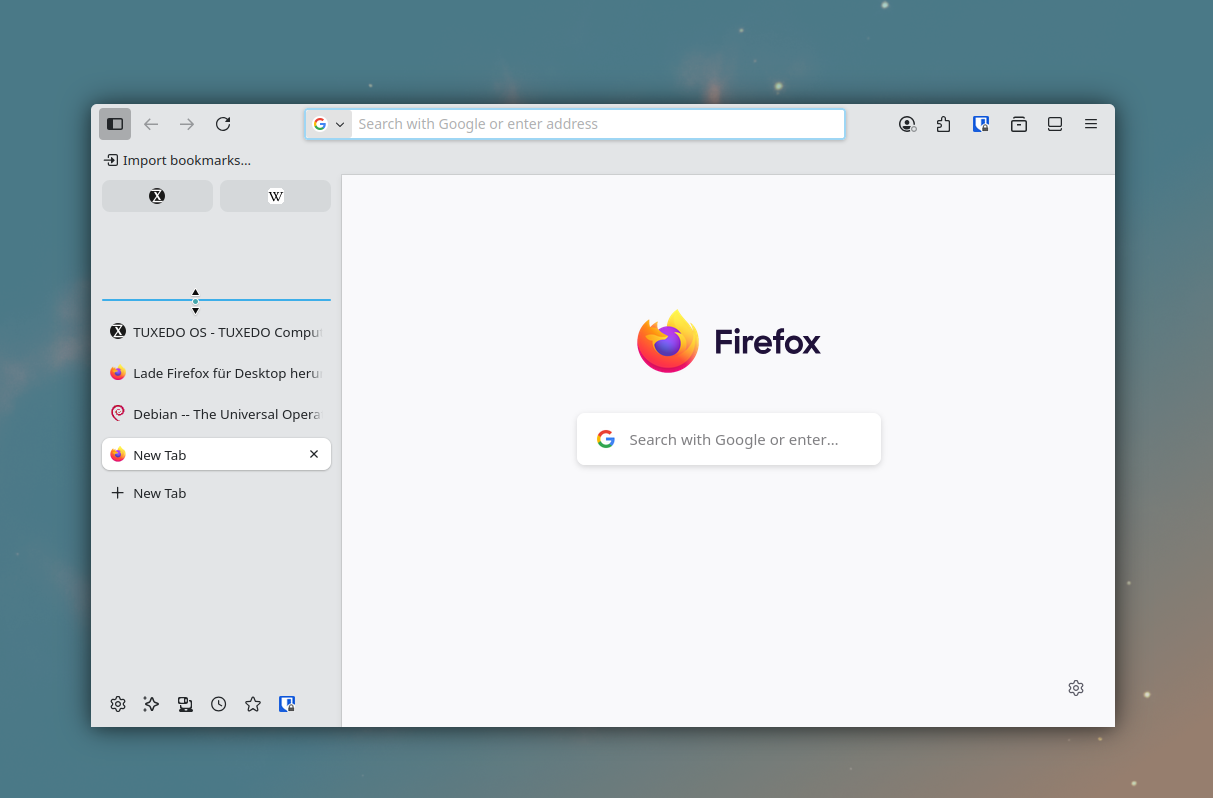Click Google logo in page search box
The image size is (1213, 798).
[606, 439]
